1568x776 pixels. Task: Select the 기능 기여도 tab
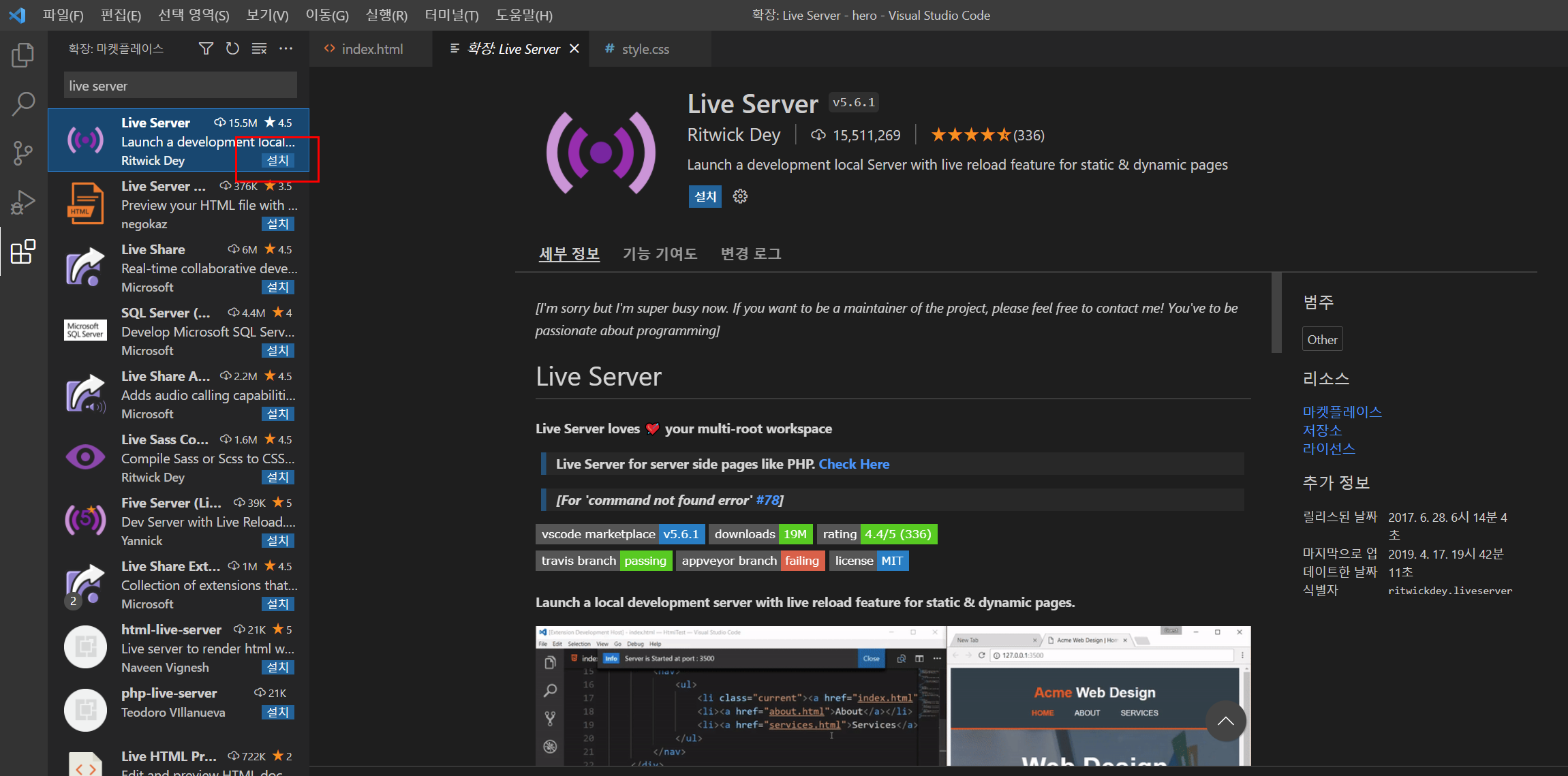pos(659,253)
